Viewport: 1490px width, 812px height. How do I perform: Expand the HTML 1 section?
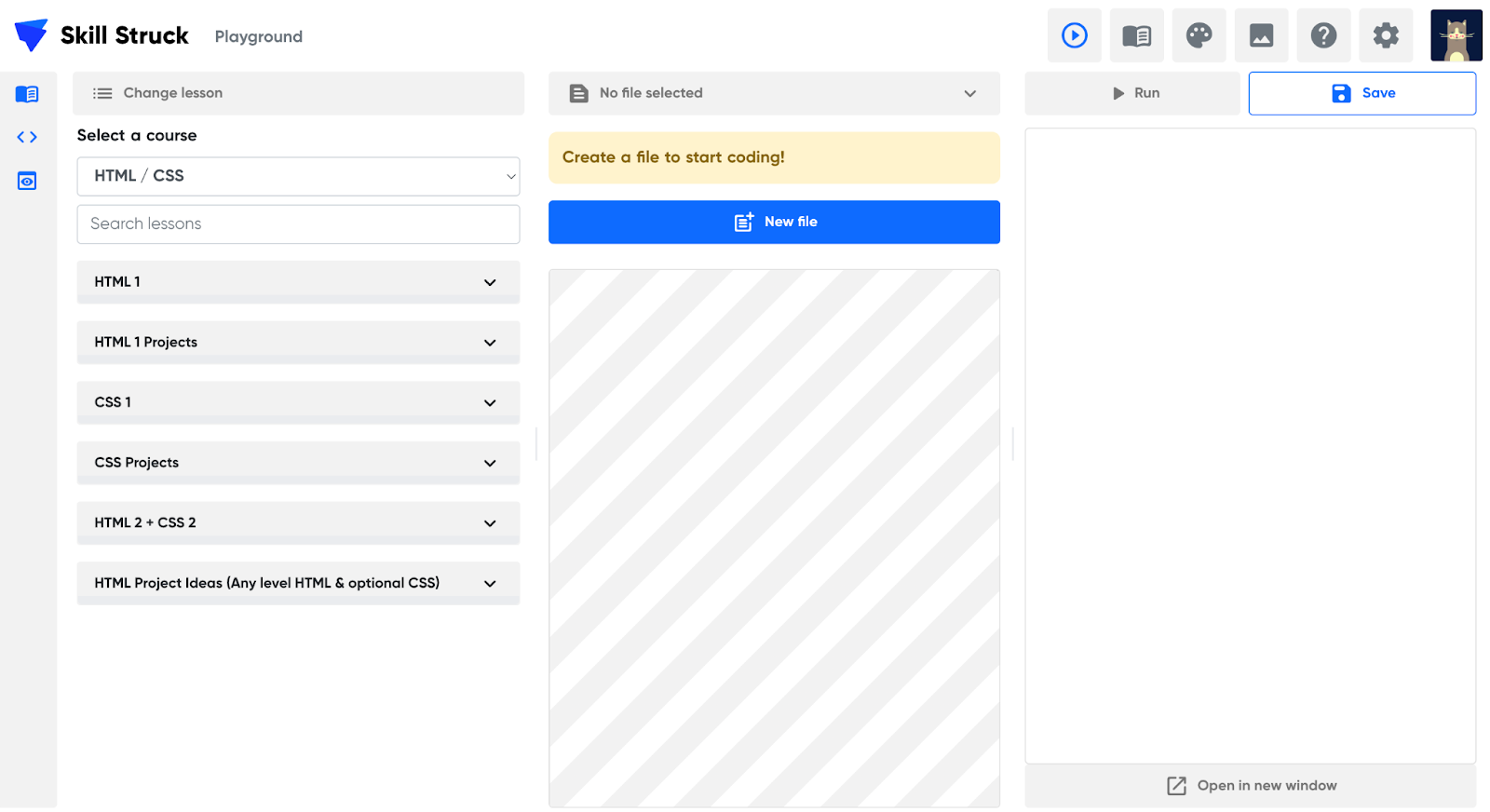coord(298,282)
